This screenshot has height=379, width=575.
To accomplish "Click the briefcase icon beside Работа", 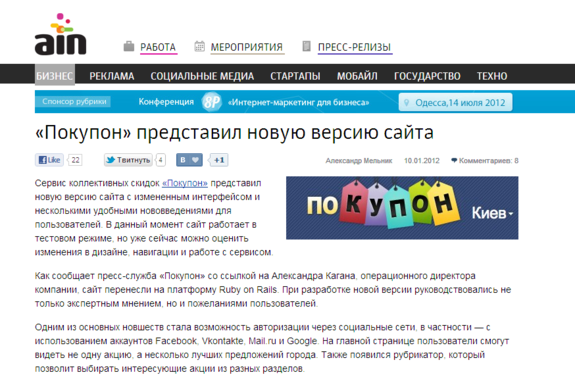I will pyautogui.click(x=129, y=46).
